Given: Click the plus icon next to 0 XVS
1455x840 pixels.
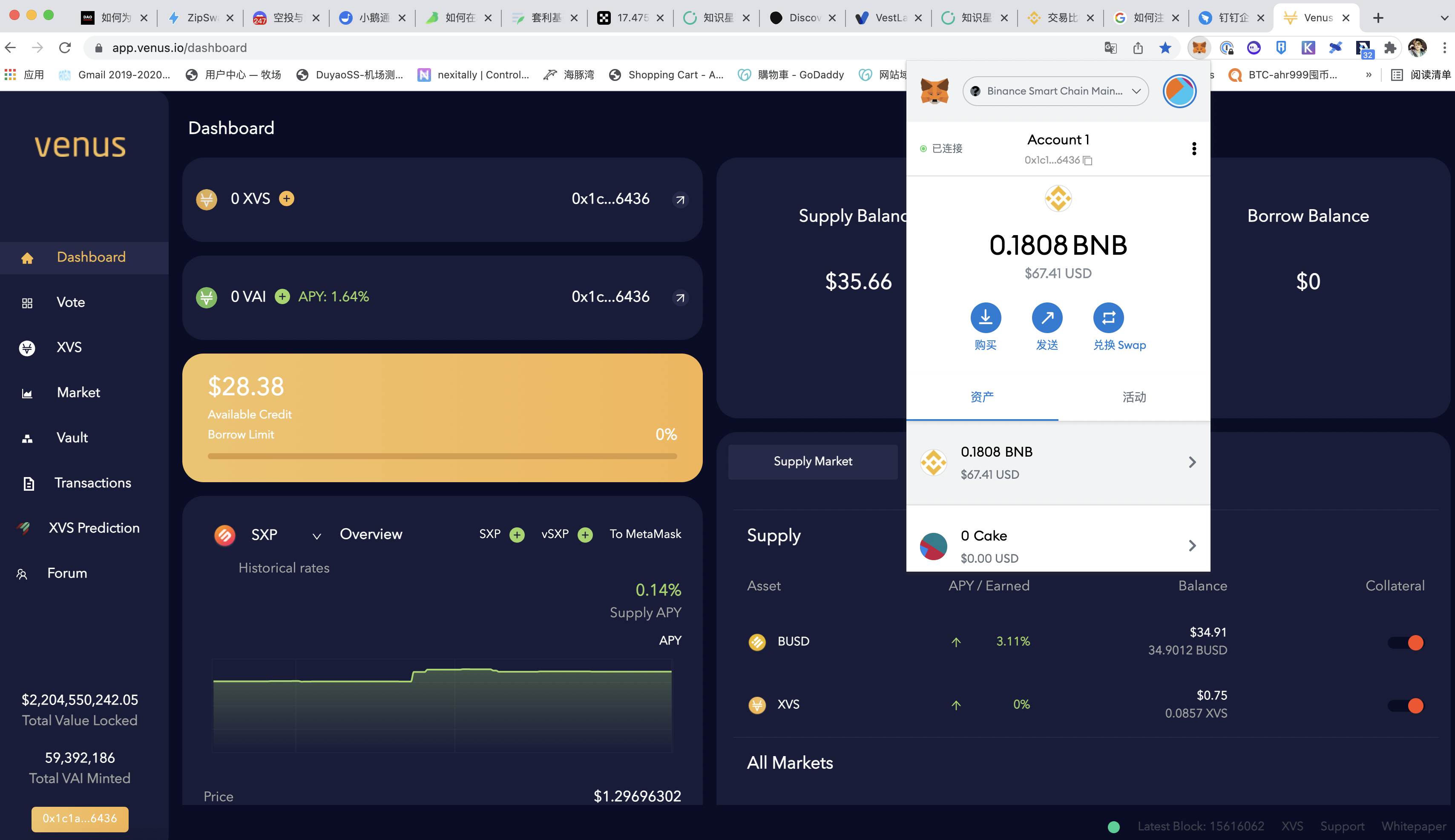Looking at the screenshot, I should (x=287, y=198).
